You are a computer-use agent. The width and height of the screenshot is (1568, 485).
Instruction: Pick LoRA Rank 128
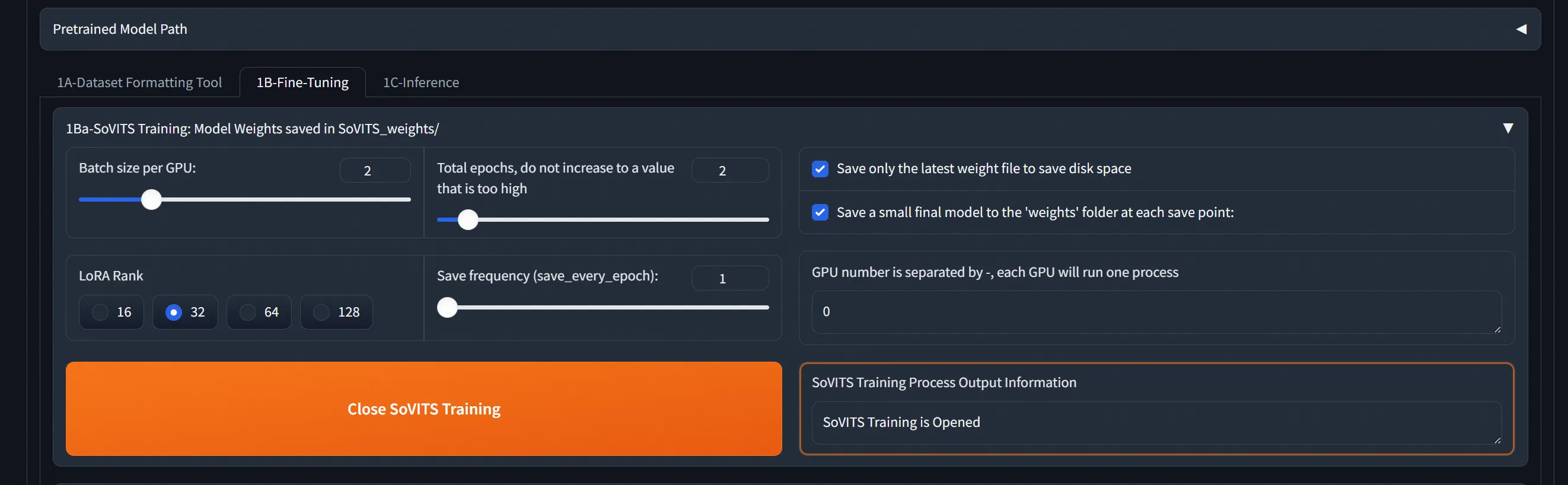click(x=321, y=312)
